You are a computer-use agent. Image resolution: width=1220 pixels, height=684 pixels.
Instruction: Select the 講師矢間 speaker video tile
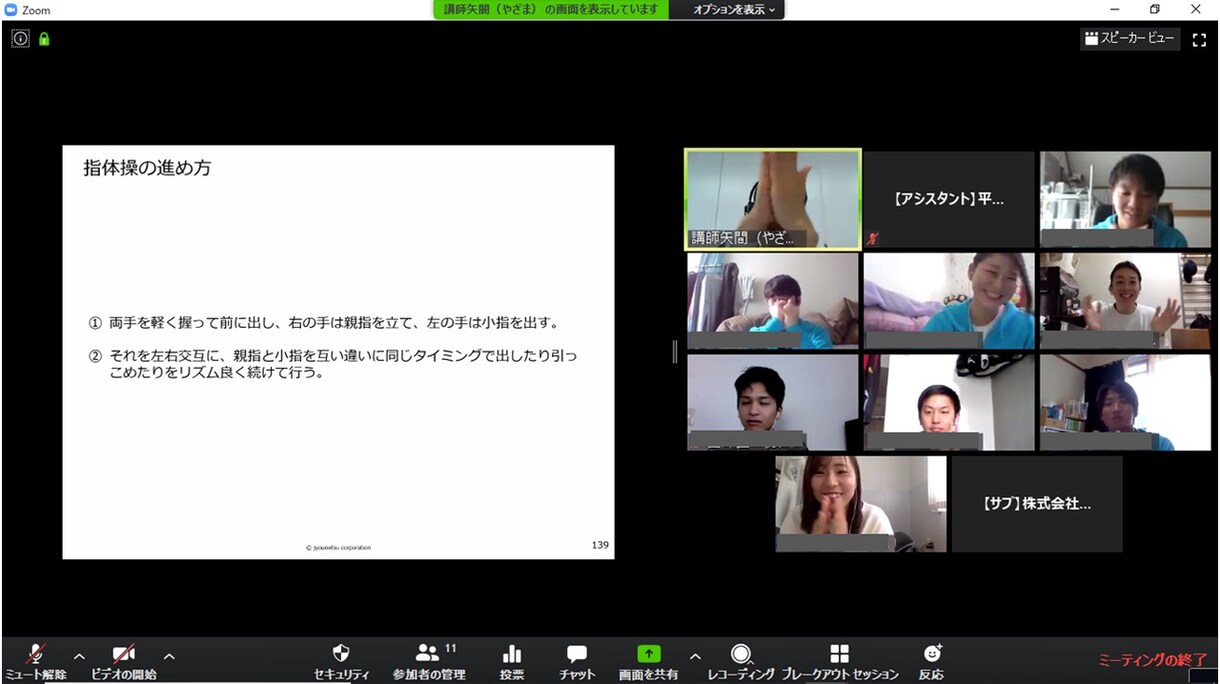tap(773, 199)
